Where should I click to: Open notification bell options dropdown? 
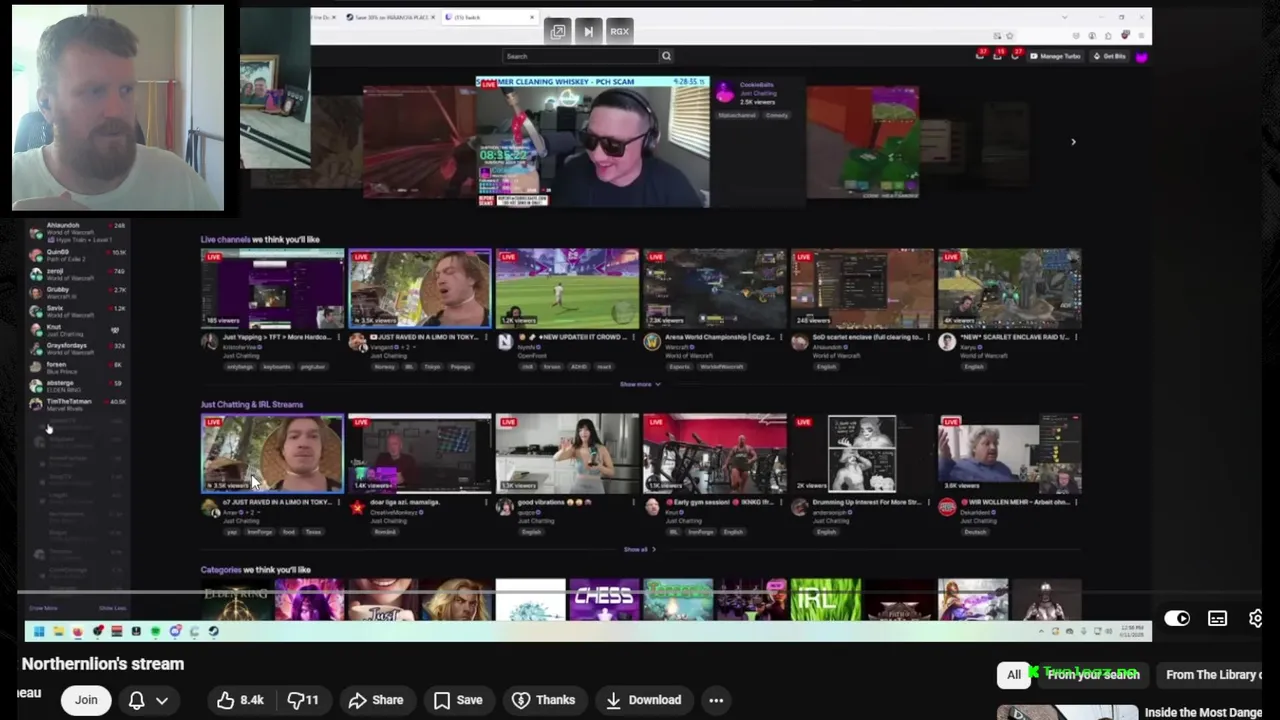click(147, 700)
